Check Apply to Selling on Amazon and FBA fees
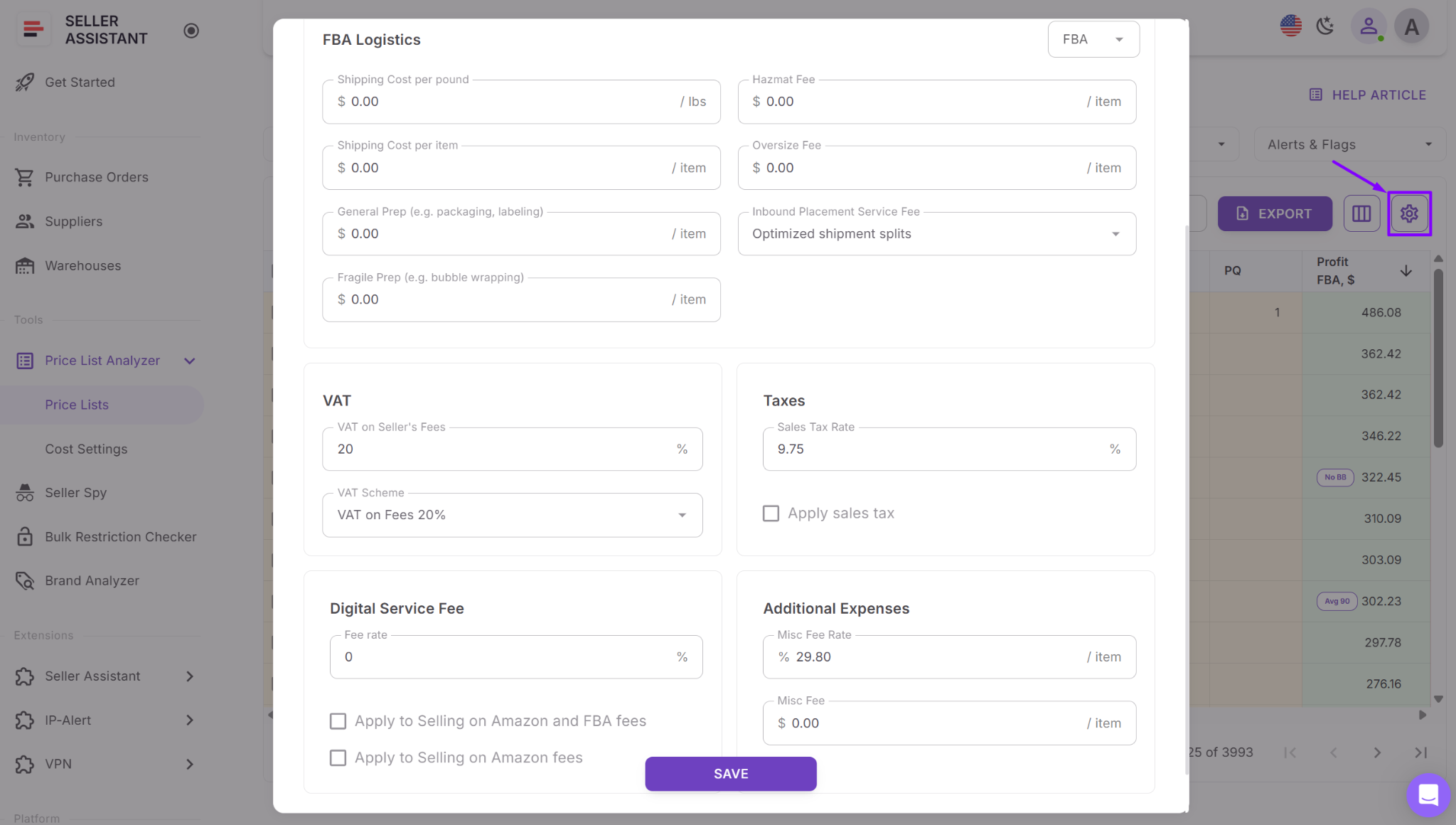Image resolution: width=1456 pixels, height=825 pixels. [x=338, y=720]
